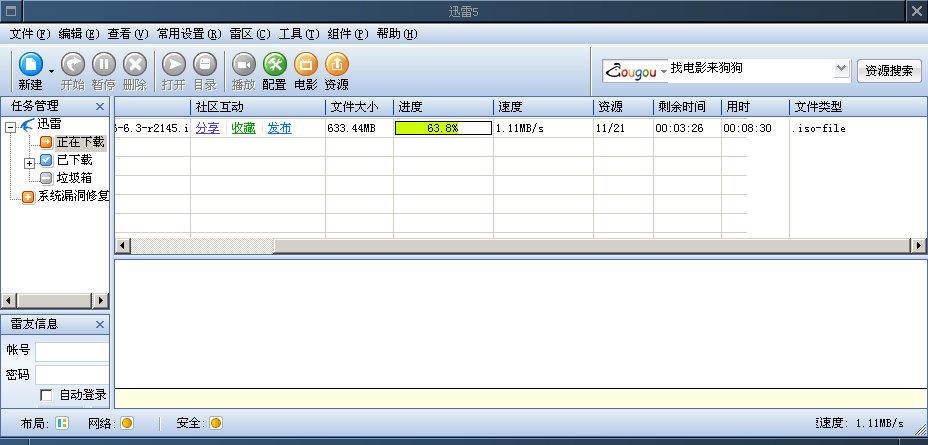Click the 发布 publish link
Screen dimensions: 928x445
279,128
